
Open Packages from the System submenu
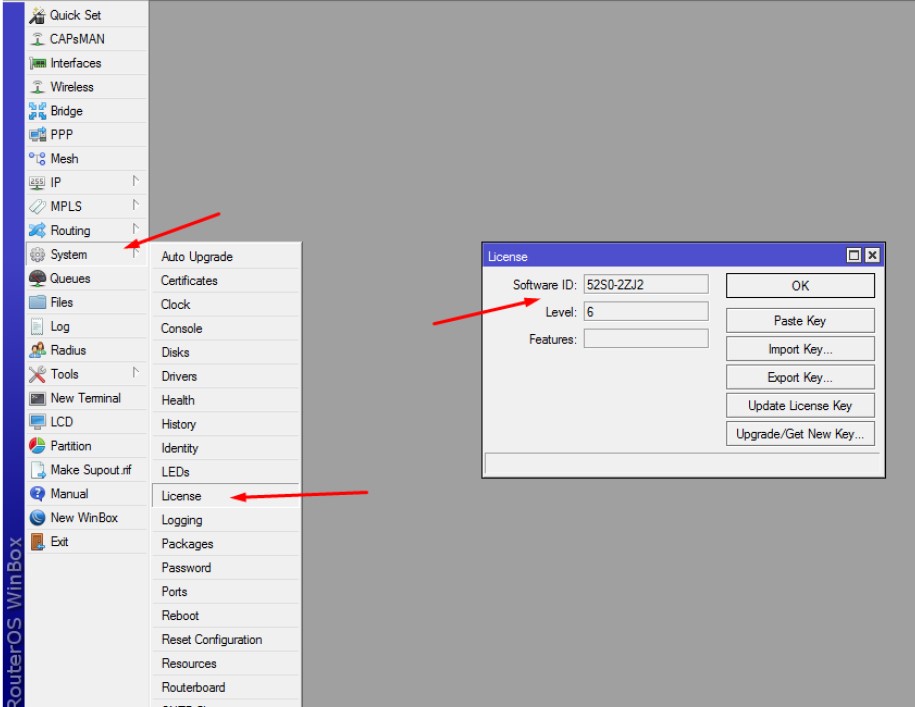pyautogui.click(x=187, y=544)
